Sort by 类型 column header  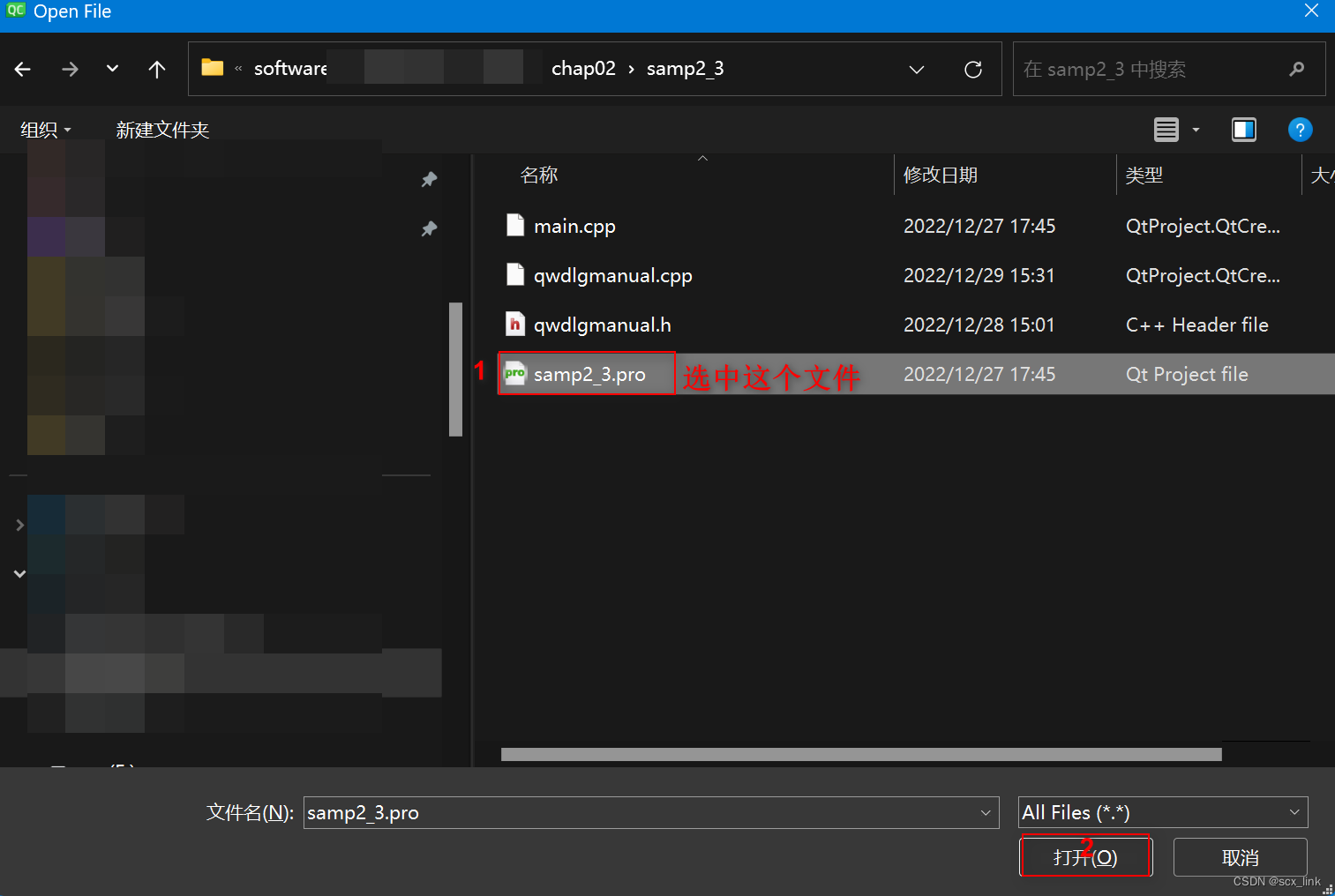coord(1144,175)
